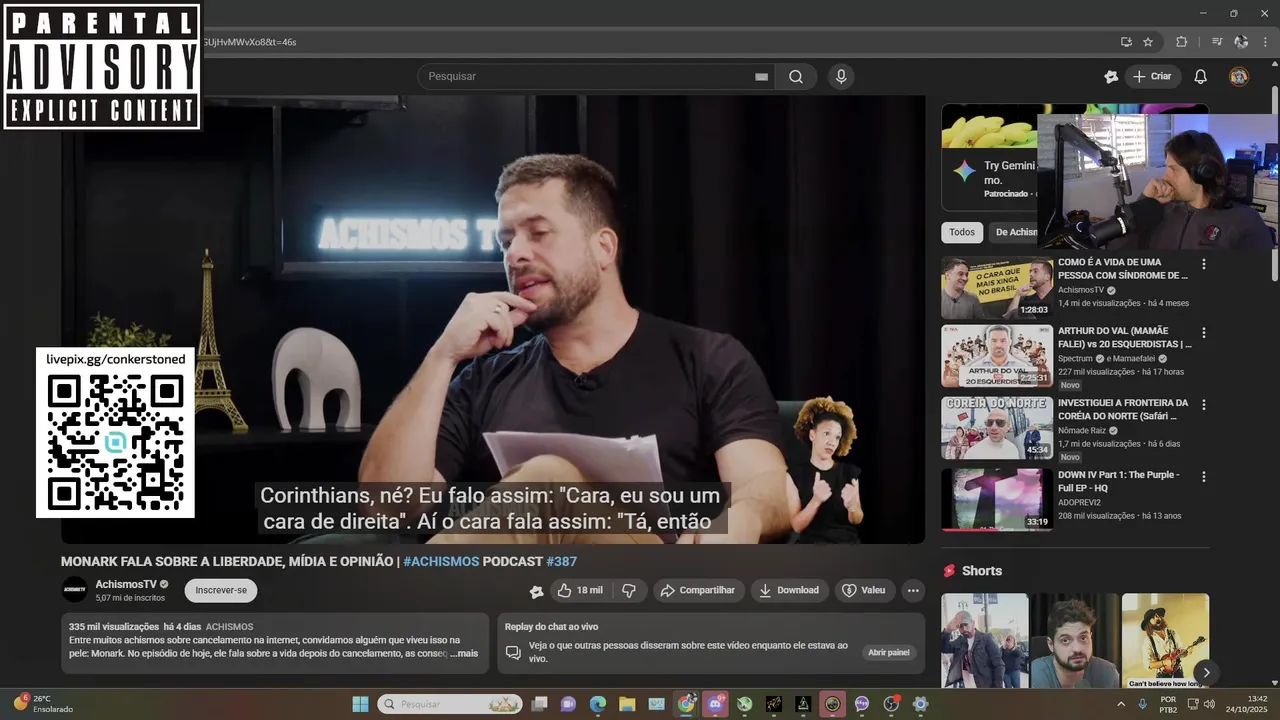This screenshot has width=1280, height=720.
Task: Click POR PTB2 language indicator
Action: [1168, 704]
